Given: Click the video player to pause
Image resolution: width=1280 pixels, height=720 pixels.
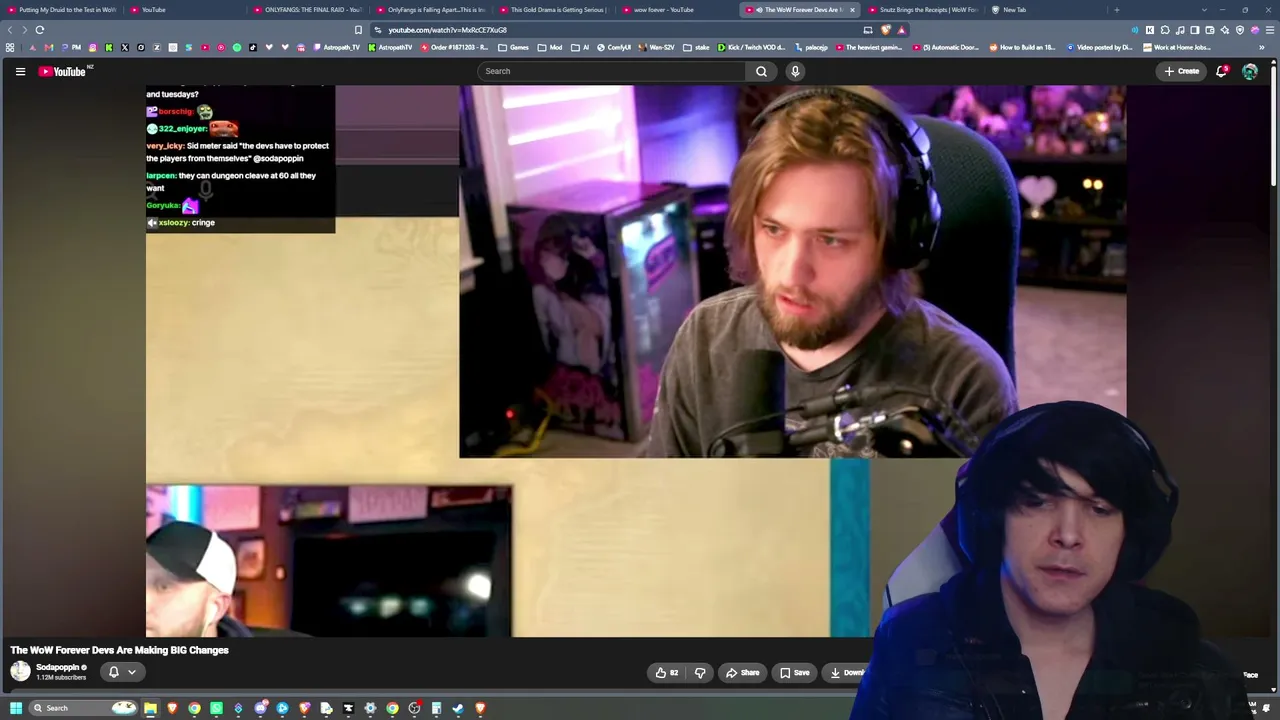Looking at the screenshot, I should pos(636,361).
